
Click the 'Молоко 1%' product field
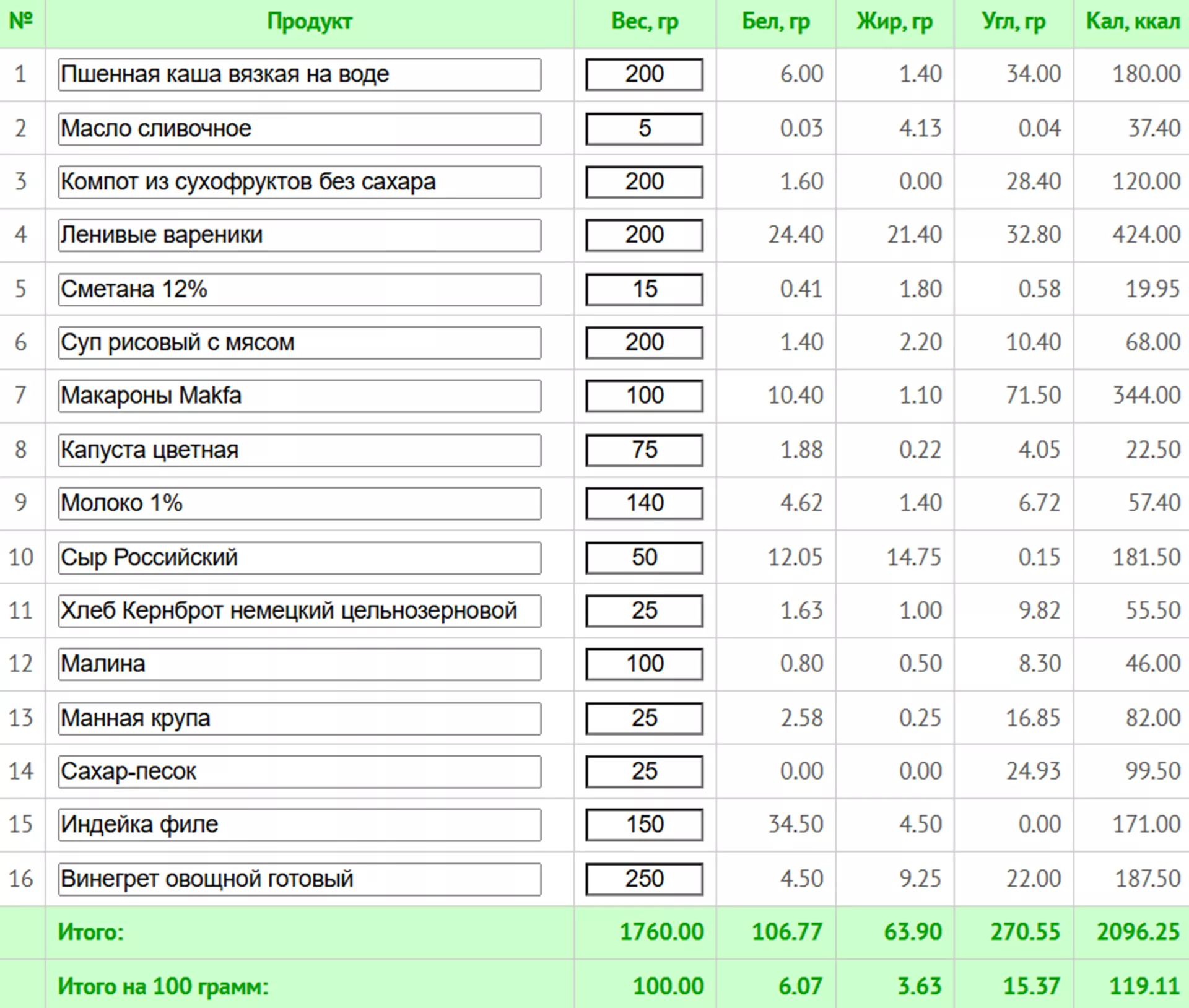[299, 503]
